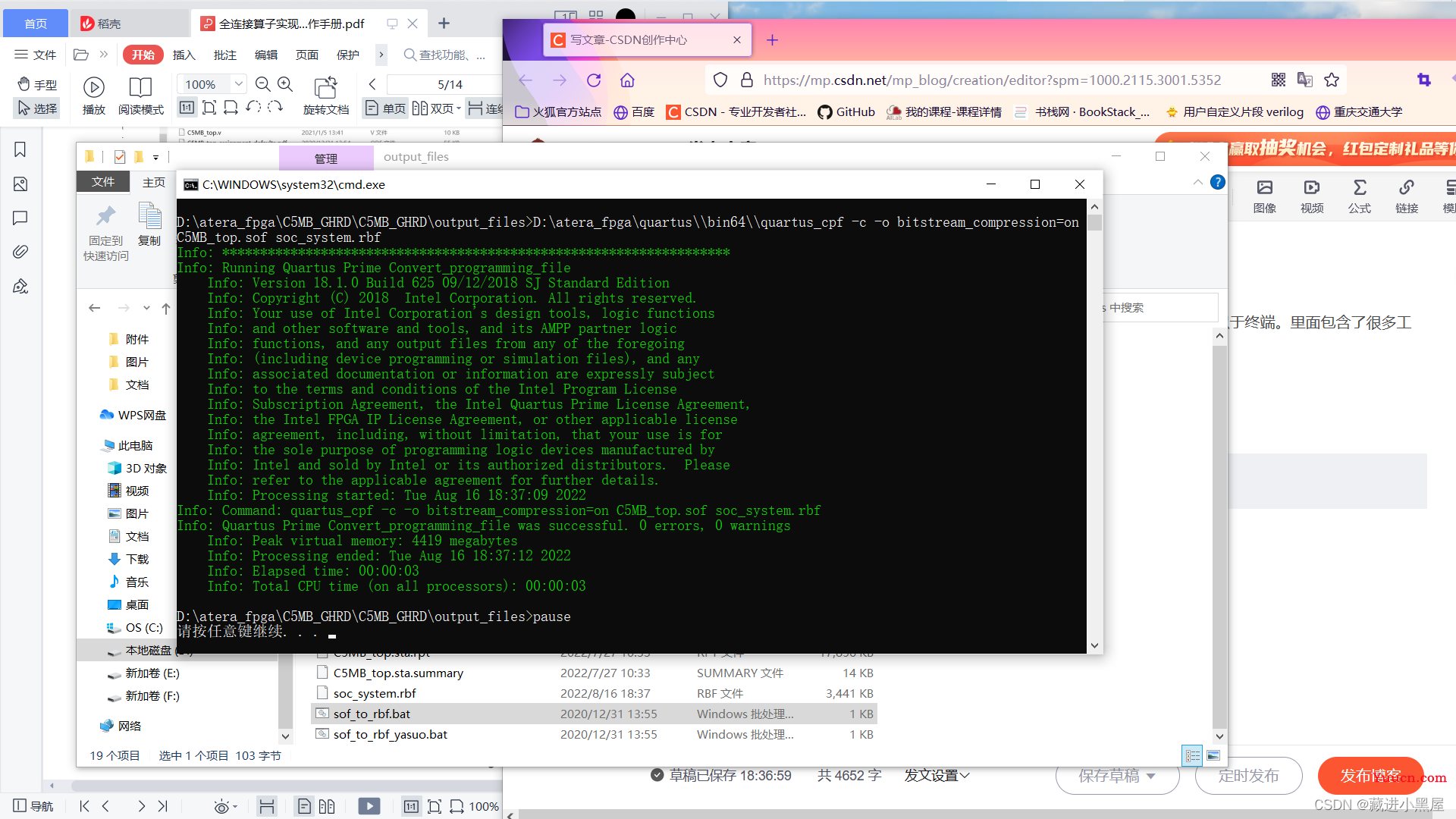The width and height of the screenshot is (1456, 819).
Task: Go up one folder level in Explorer
Action: tap(166, 308)
